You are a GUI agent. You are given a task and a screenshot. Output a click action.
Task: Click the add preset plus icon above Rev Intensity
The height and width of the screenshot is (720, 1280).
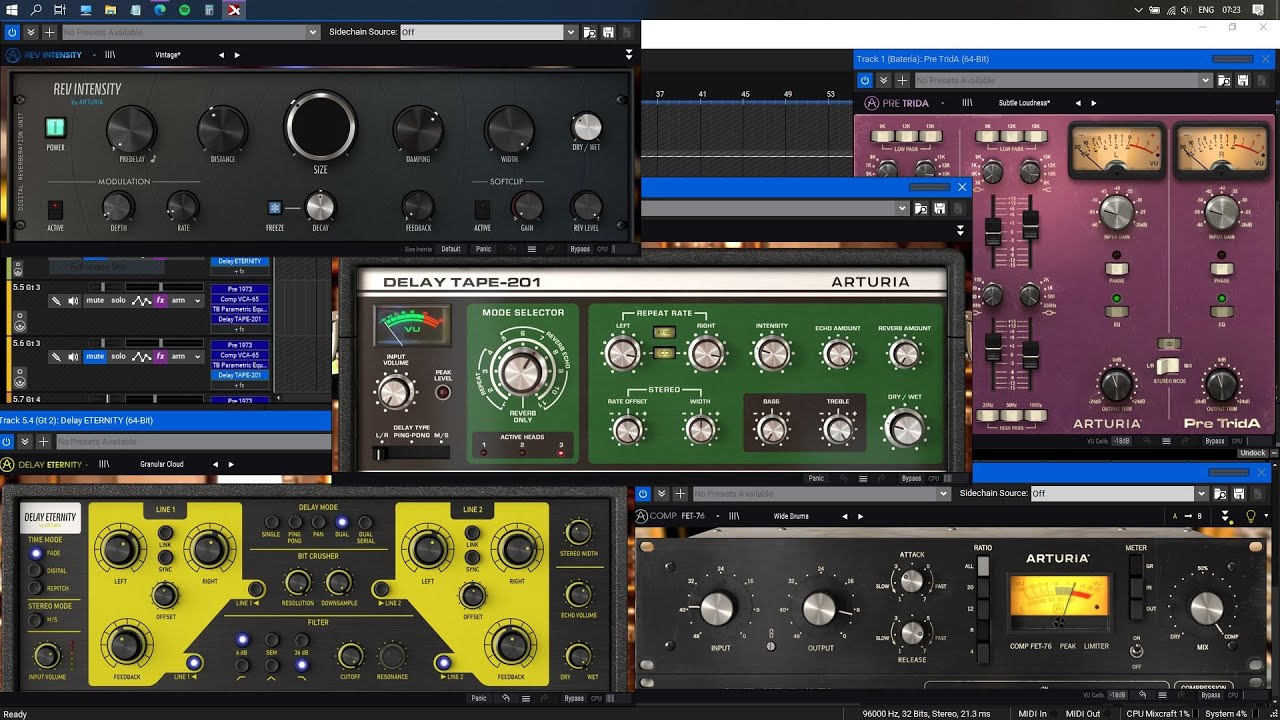click(x=48, y=33)
